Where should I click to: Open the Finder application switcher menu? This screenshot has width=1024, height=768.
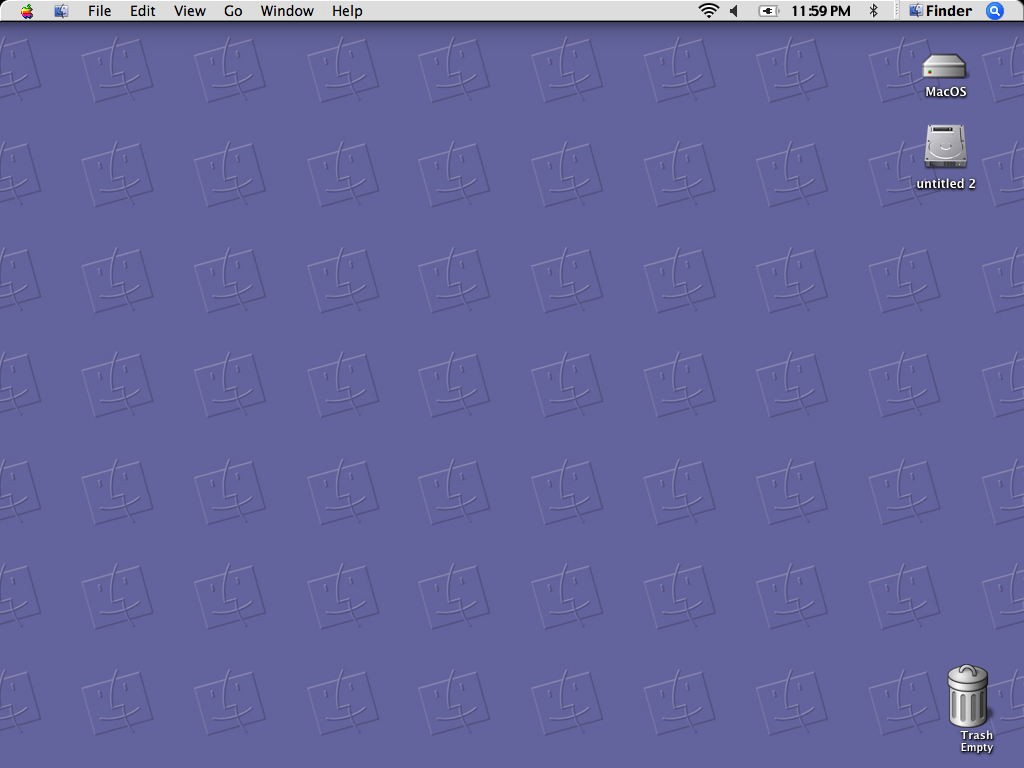pos(940,11)
